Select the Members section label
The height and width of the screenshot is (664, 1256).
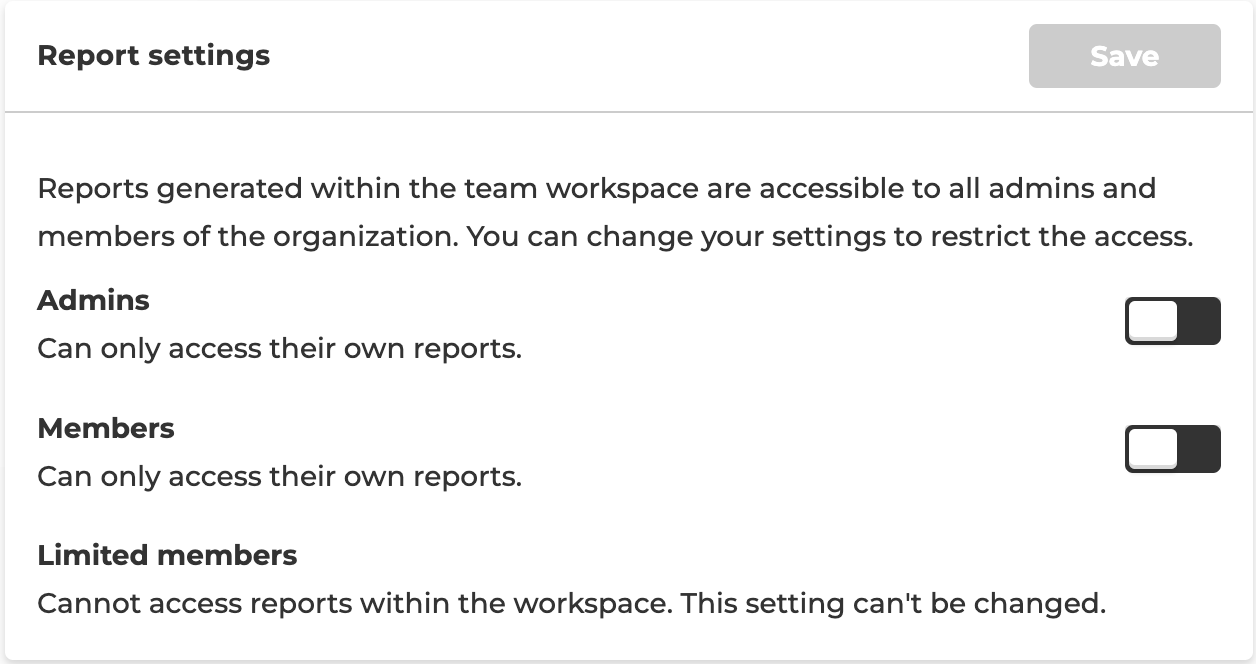coord(106,428)
